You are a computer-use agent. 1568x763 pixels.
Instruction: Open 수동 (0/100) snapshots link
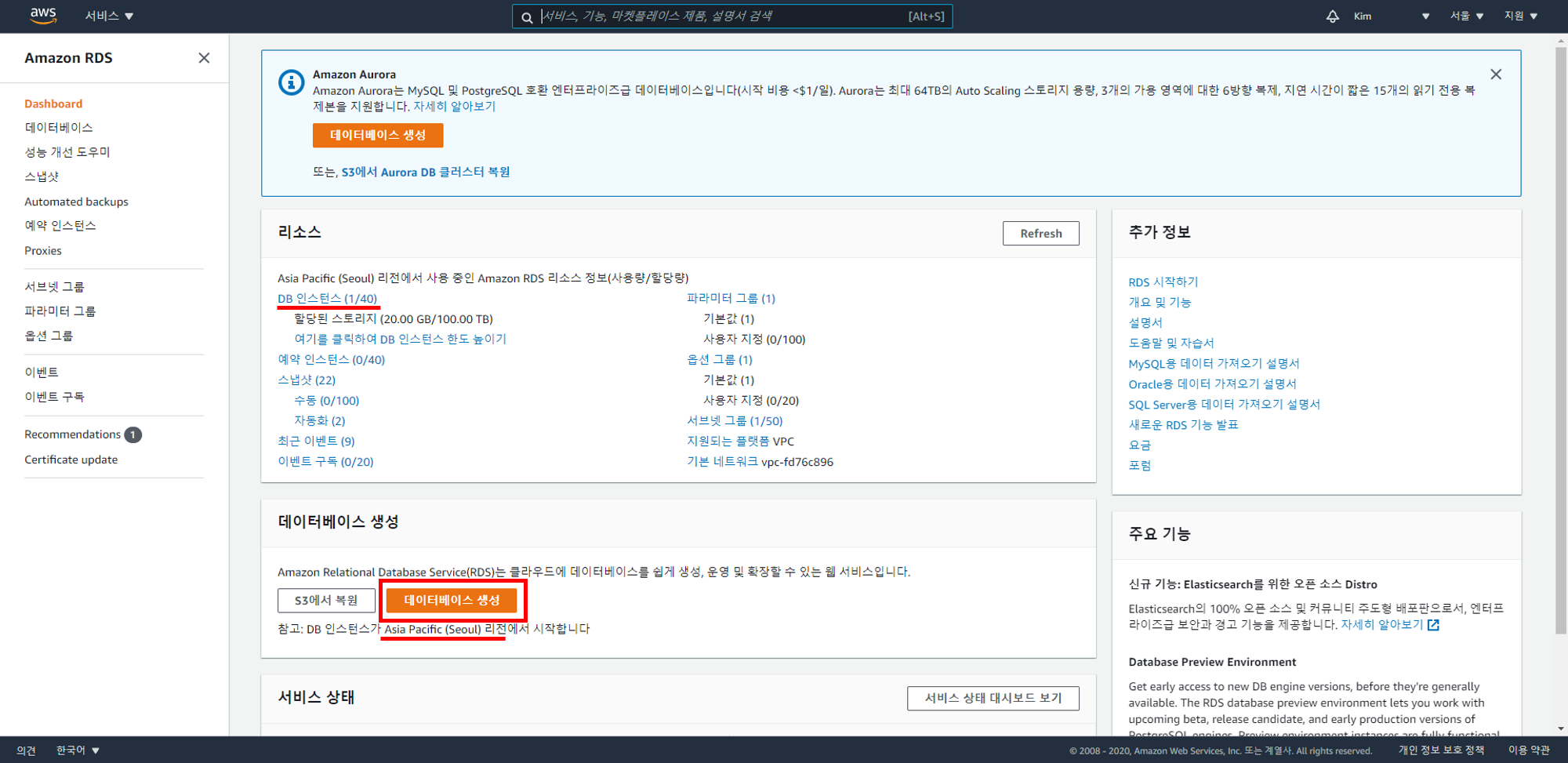[326, 401]
